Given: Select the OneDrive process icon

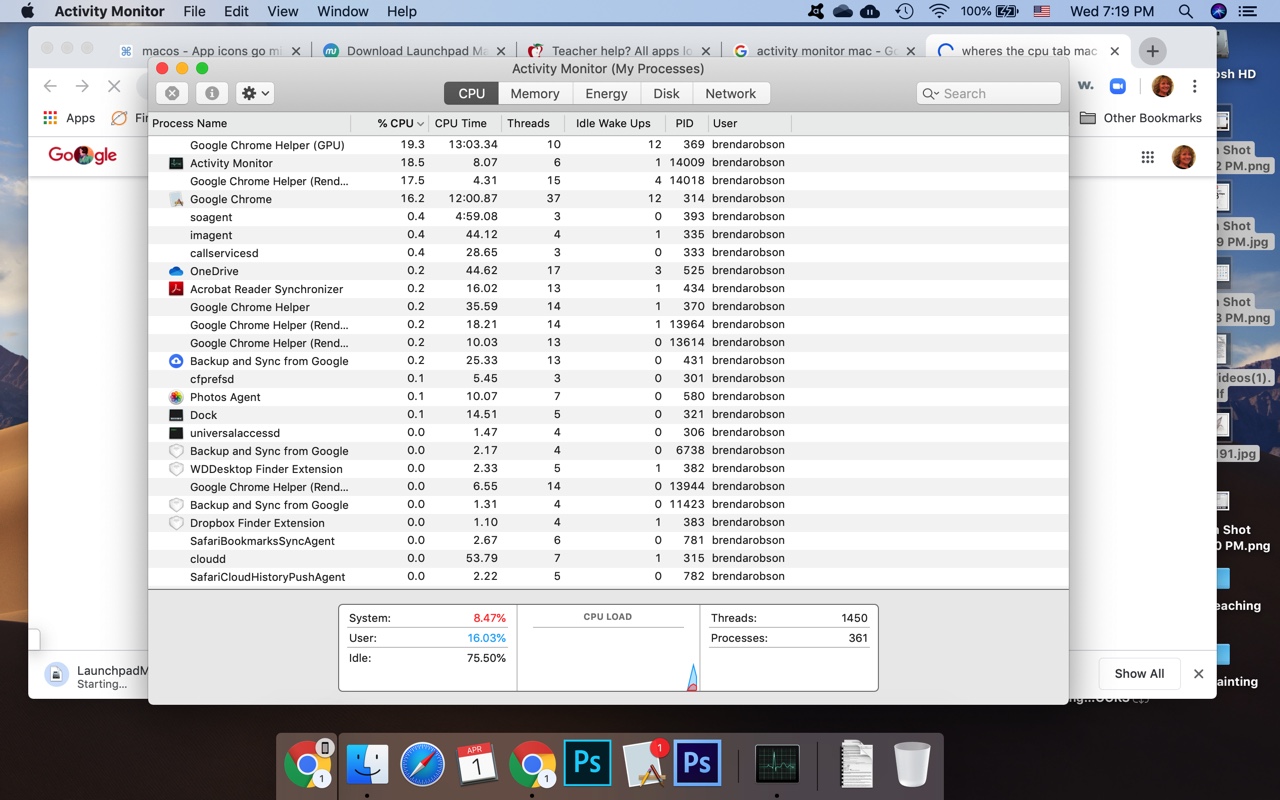Looking at the screenshot, I should pyautogui.click(x=176, y=271).
